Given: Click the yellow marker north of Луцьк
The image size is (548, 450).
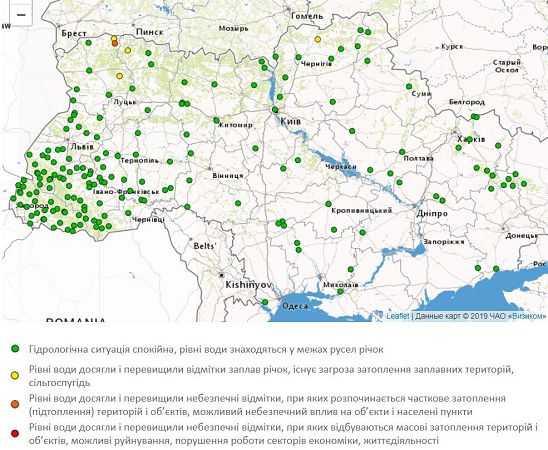Looking at the screenshot, I should pyautogui.click(x=120, y=76).
